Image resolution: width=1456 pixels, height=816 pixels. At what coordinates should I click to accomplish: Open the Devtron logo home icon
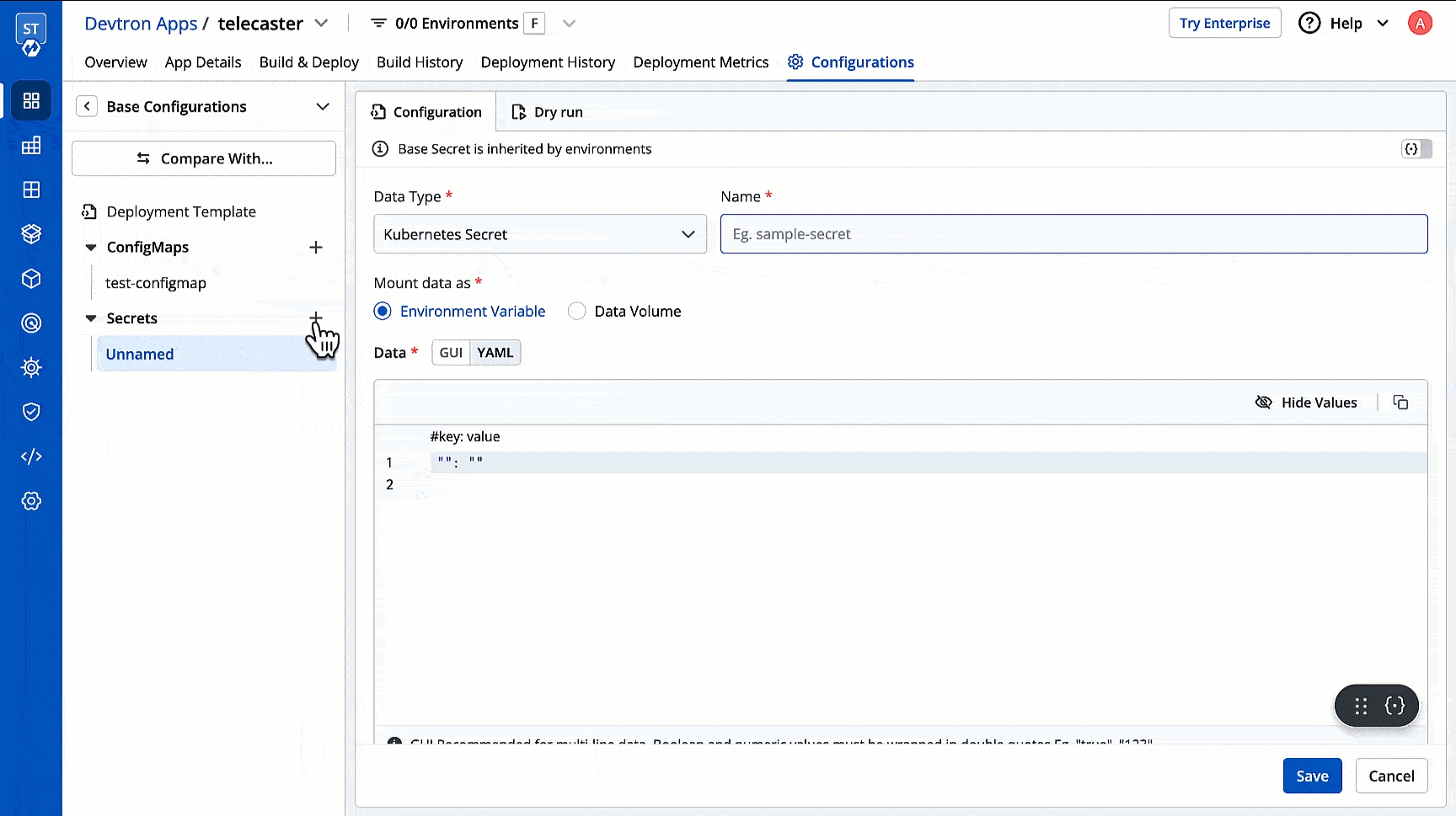pyautogui.click(x=31, y=35)
